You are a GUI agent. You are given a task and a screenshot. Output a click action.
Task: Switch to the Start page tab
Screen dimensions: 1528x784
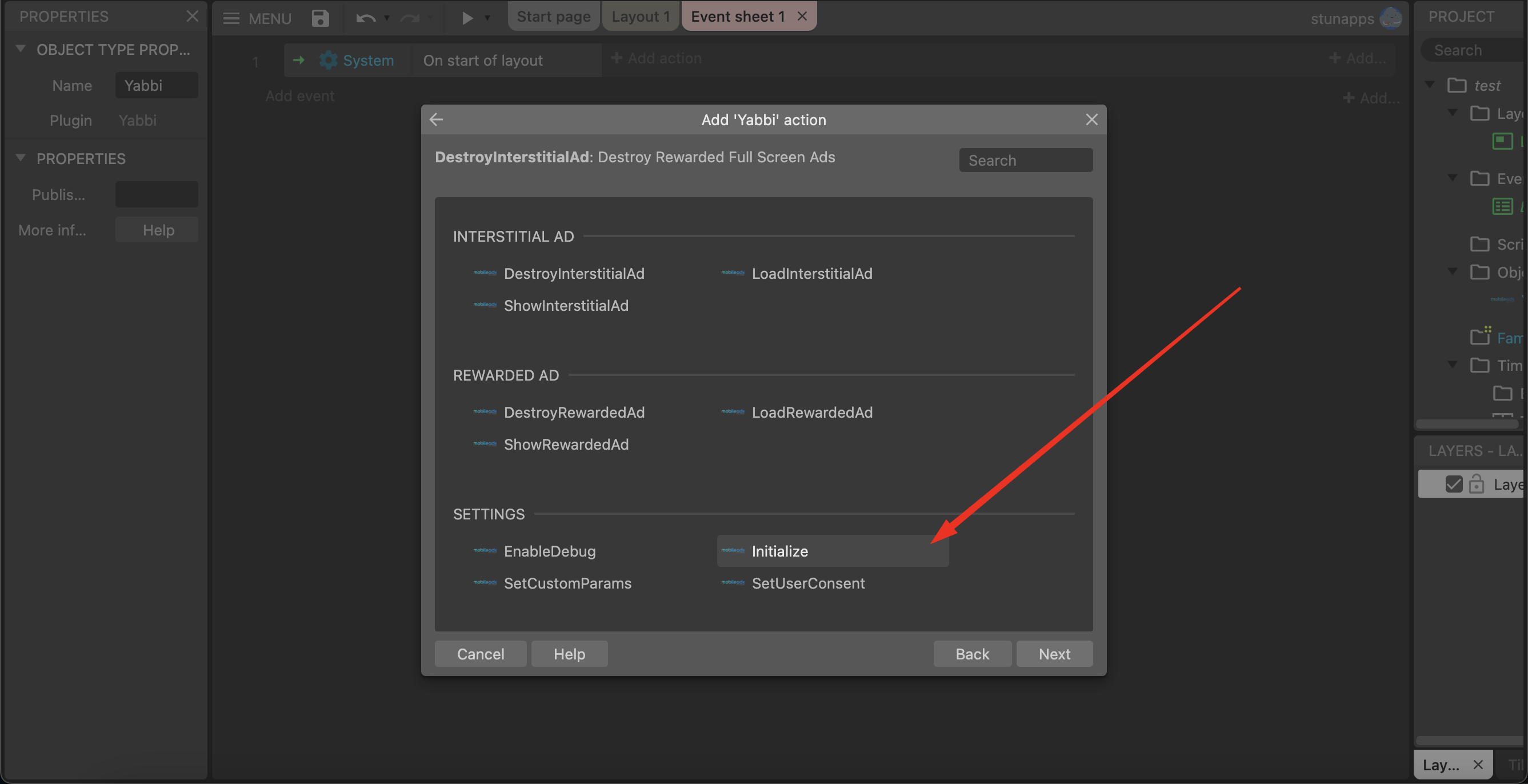tap(553, 16)
